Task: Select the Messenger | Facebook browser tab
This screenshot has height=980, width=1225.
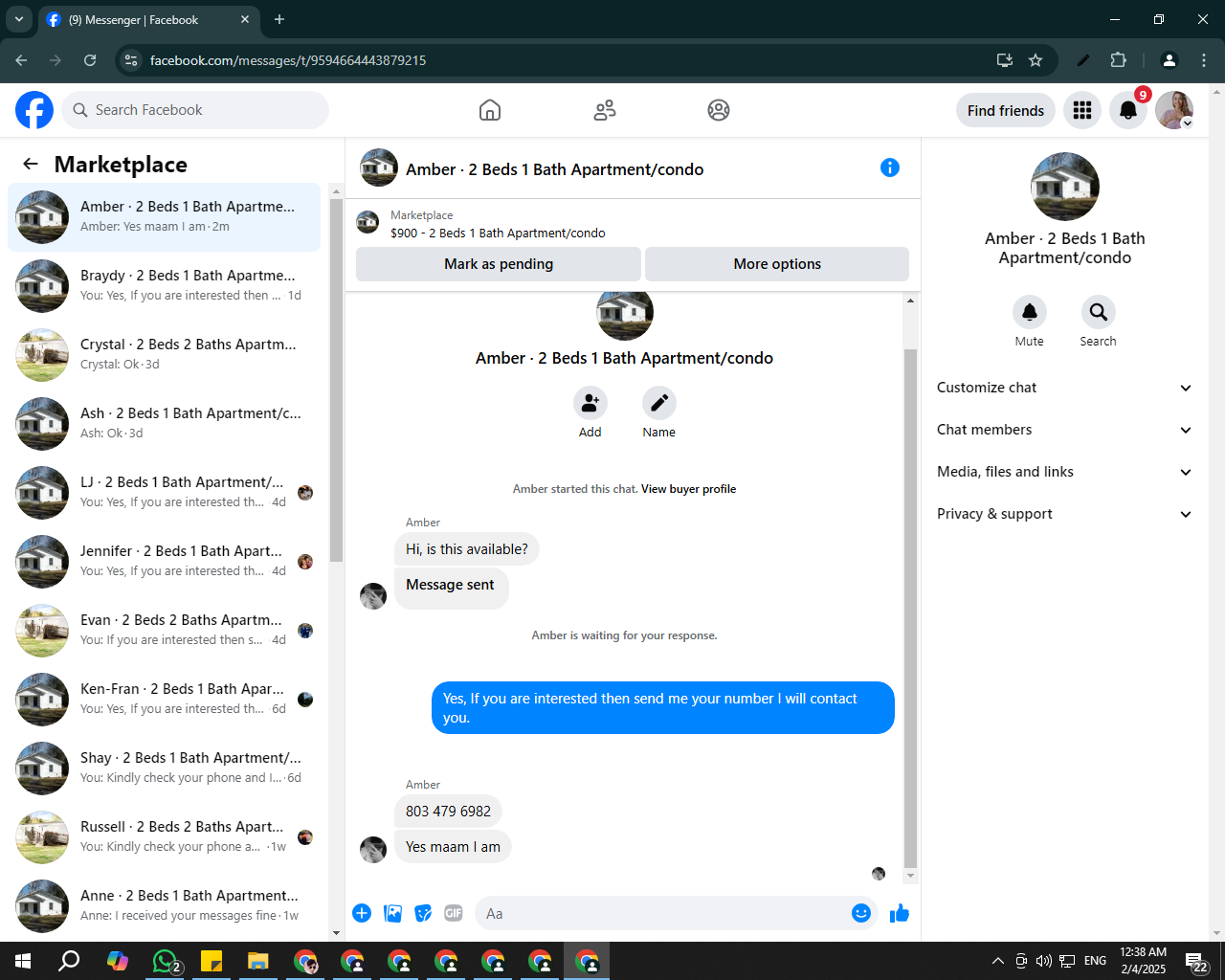Action: pyautogui.click(x=148, y=19)
